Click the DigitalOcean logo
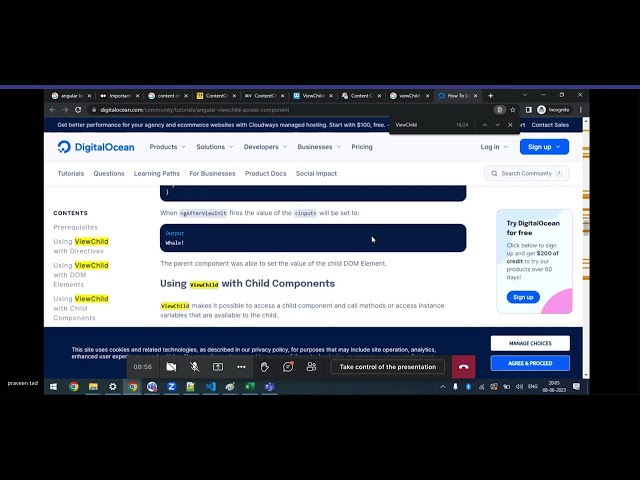The width and height of the screenshot is (640, 480). pyautogui.click(x=96, y=147)
